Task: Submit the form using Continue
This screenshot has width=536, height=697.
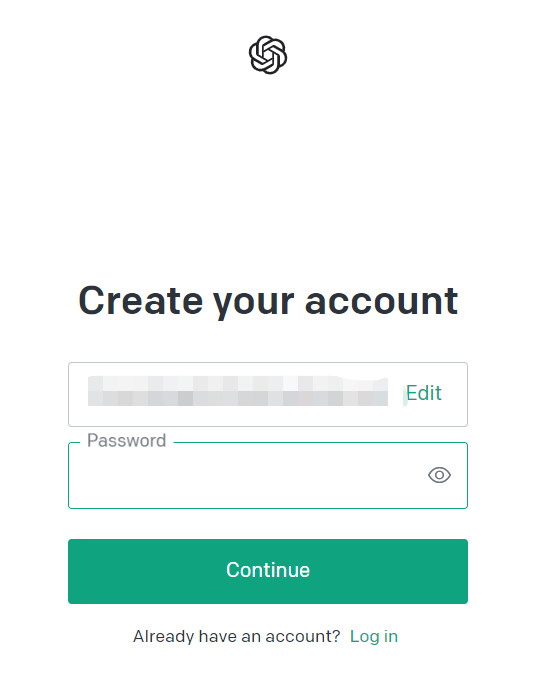Action: pos(268,571)
